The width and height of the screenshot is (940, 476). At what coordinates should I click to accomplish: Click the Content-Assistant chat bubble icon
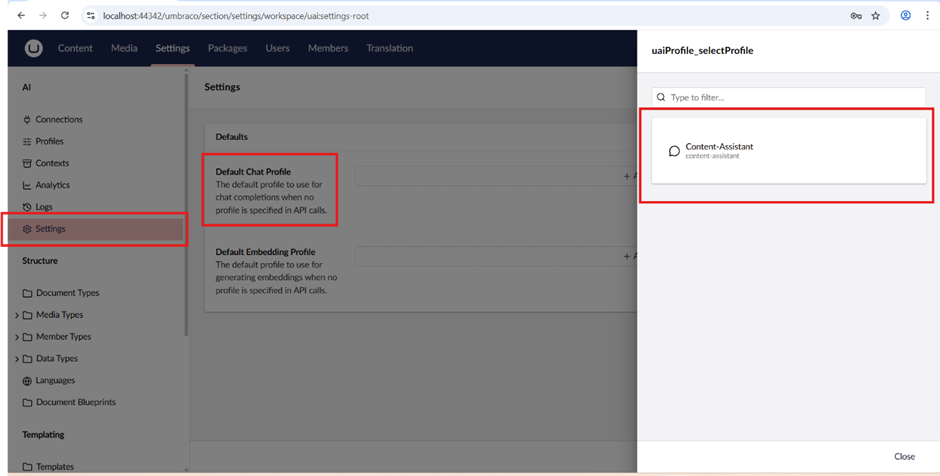coord(674,150)
